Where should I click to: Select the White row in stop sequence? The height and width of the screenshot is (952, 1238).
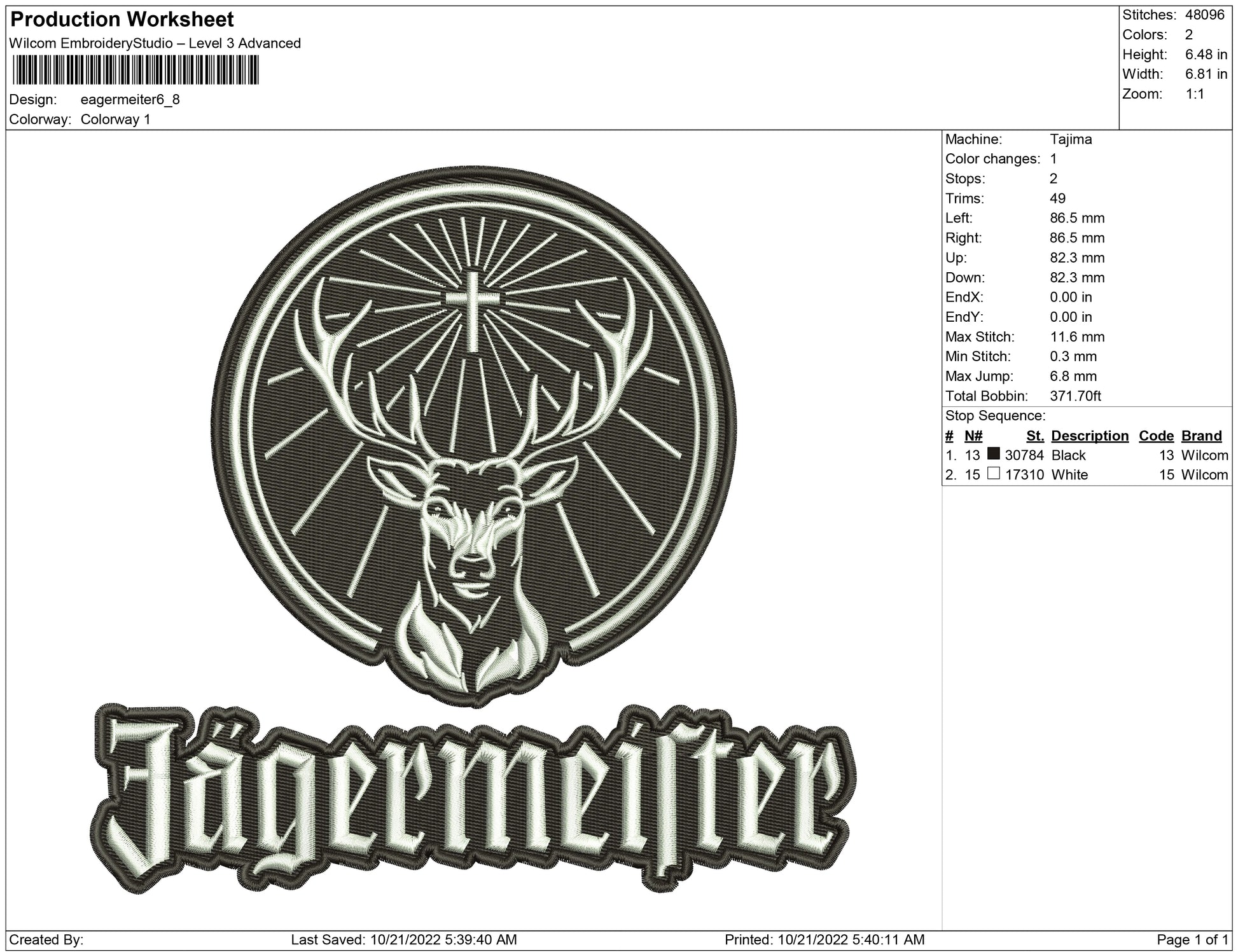[1069, 474]
